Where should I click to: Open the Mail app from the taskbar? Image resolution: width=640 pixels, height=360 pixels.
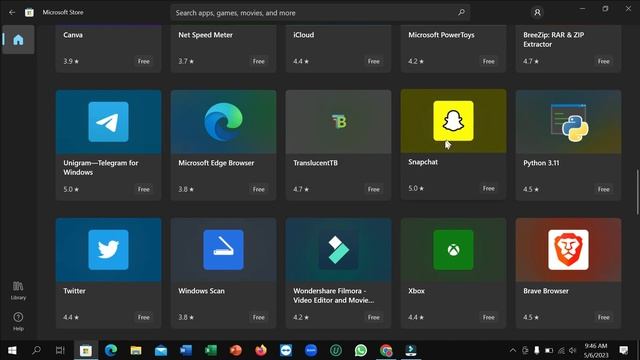(161, 350)
